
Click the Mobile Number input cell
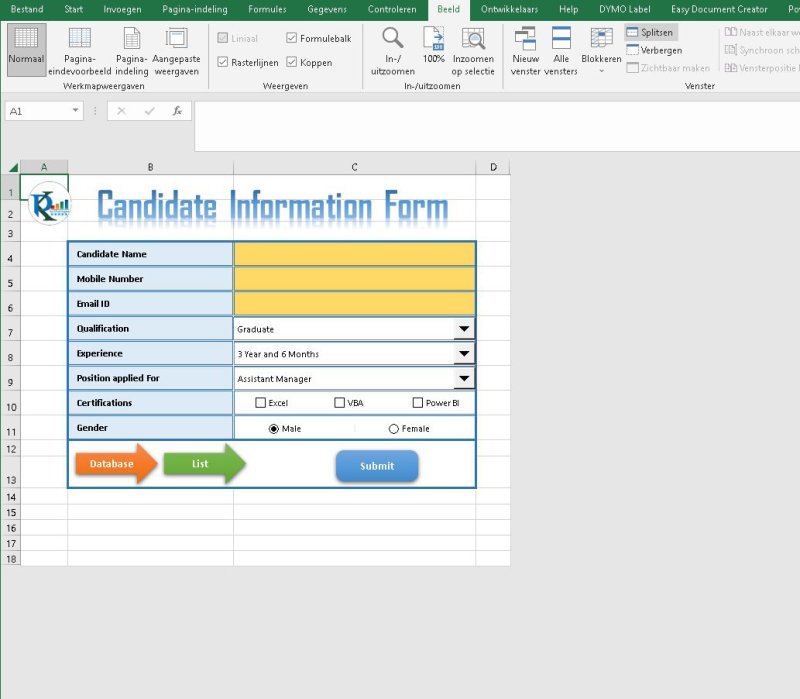(x=355, y=279)
